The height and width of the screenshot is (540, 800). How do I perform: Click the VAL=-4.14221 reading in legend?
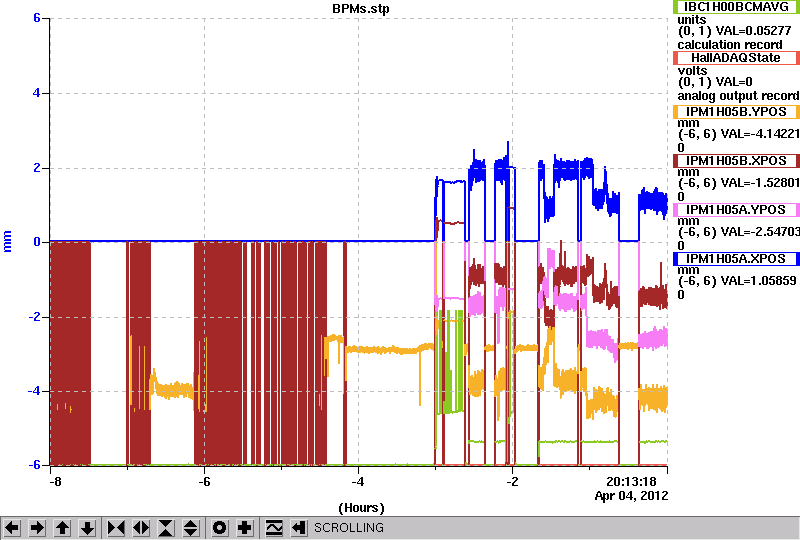coord(760,134)
